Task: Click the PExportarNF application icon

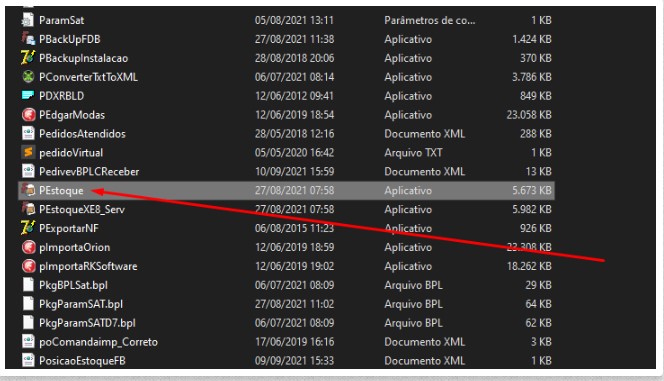Action: 28,228
